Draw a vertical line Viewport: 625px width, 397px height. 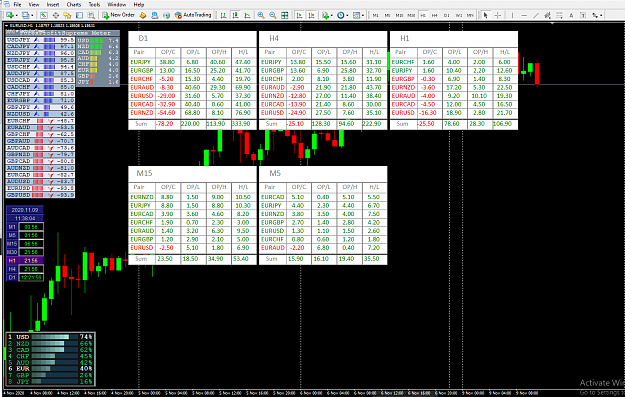[513, 15]
